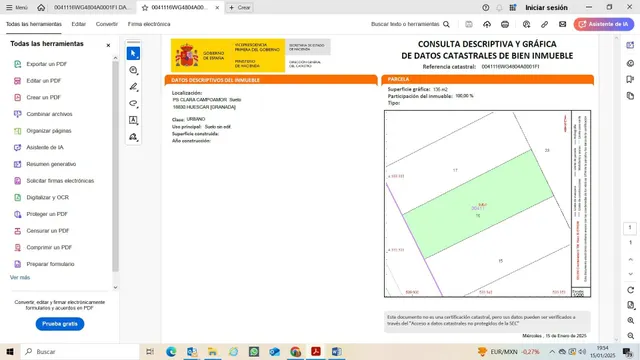The image size is (640, 360).
Task: Zoom in using right rail magnifier
Action: [x=631, y=320]
